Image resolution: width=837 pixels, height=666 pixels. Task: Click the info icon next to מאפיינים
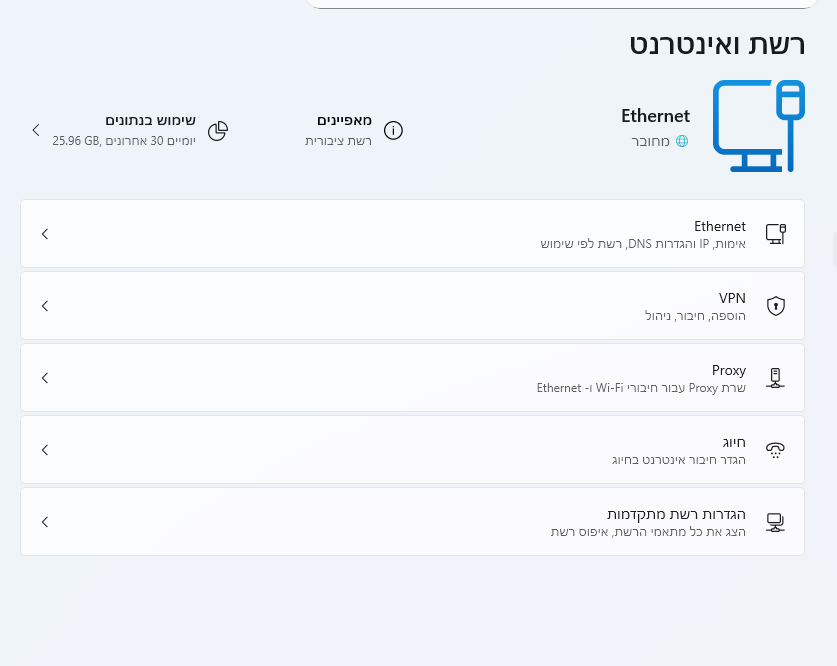point(393,130)
